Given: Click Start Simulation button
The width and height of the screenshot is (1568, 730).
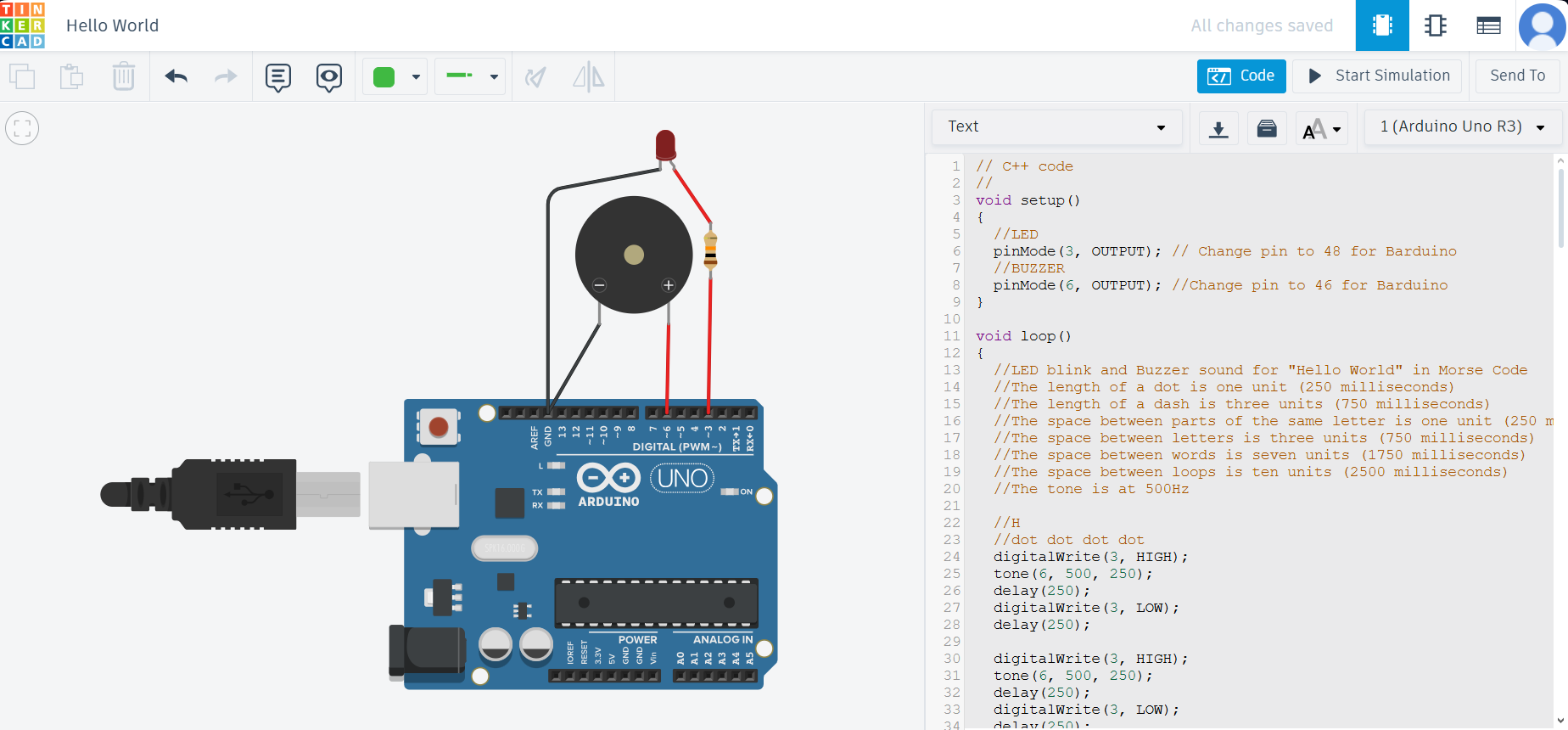Looking at the screenshot, I should [x=1379, y=76].
